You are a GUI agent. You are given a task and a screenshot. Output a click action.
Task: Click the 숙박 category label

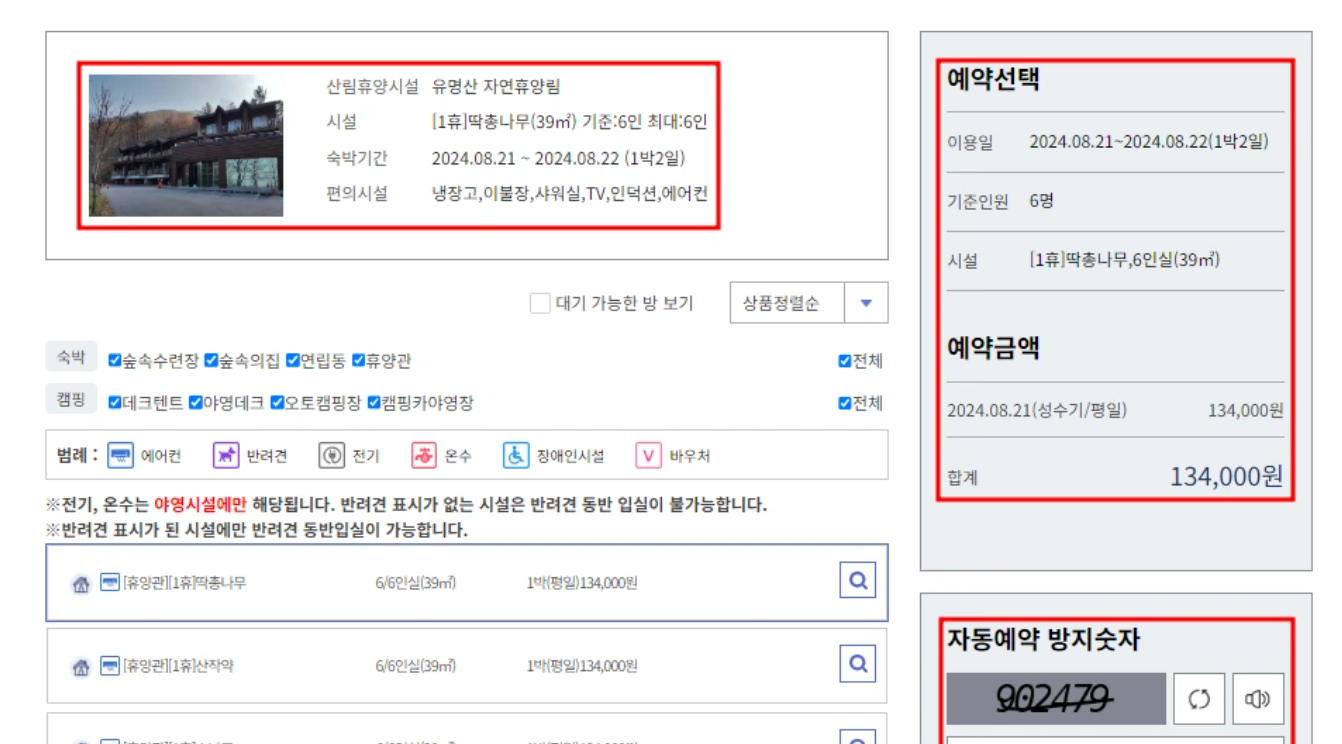pyautogui.click(x=71, y=356)
